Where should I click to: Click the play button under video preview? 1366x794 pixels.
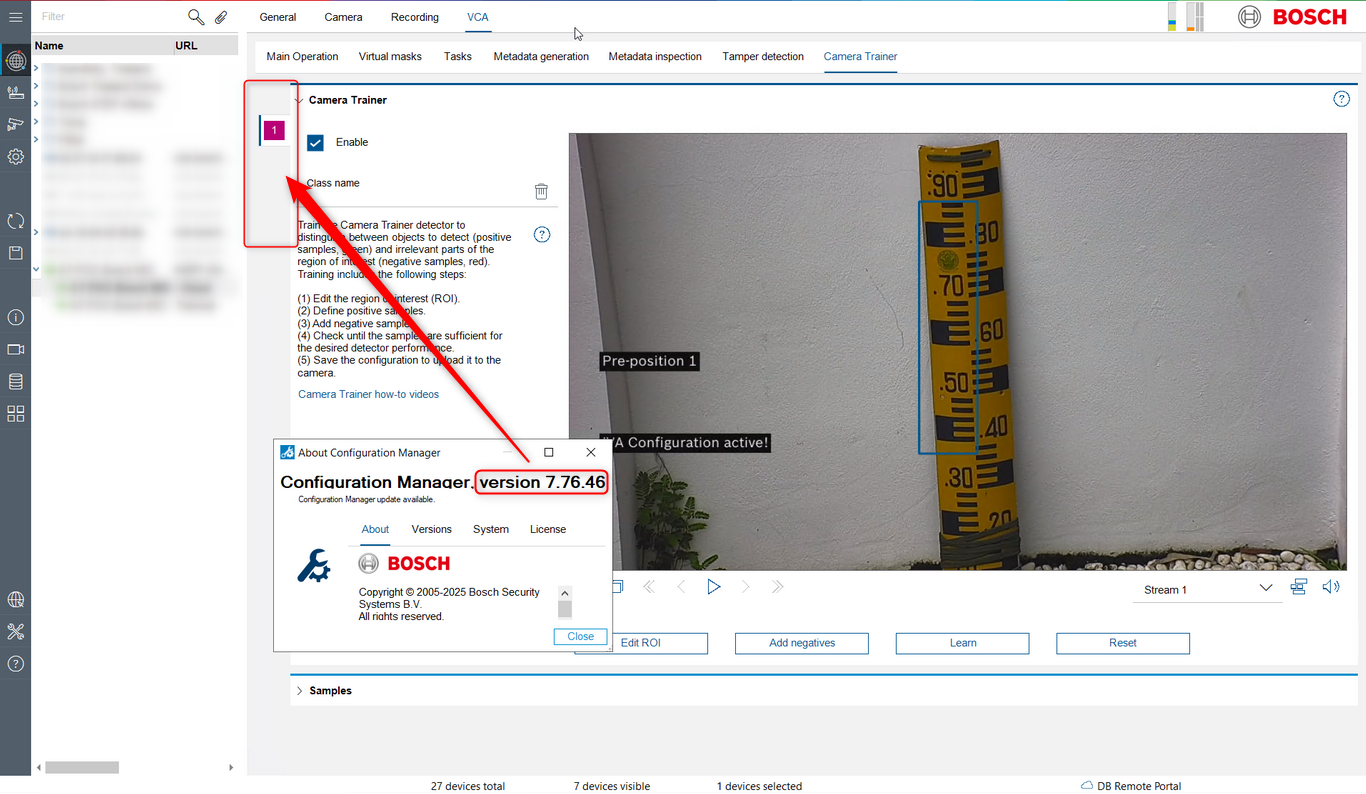tap(713, 587)
